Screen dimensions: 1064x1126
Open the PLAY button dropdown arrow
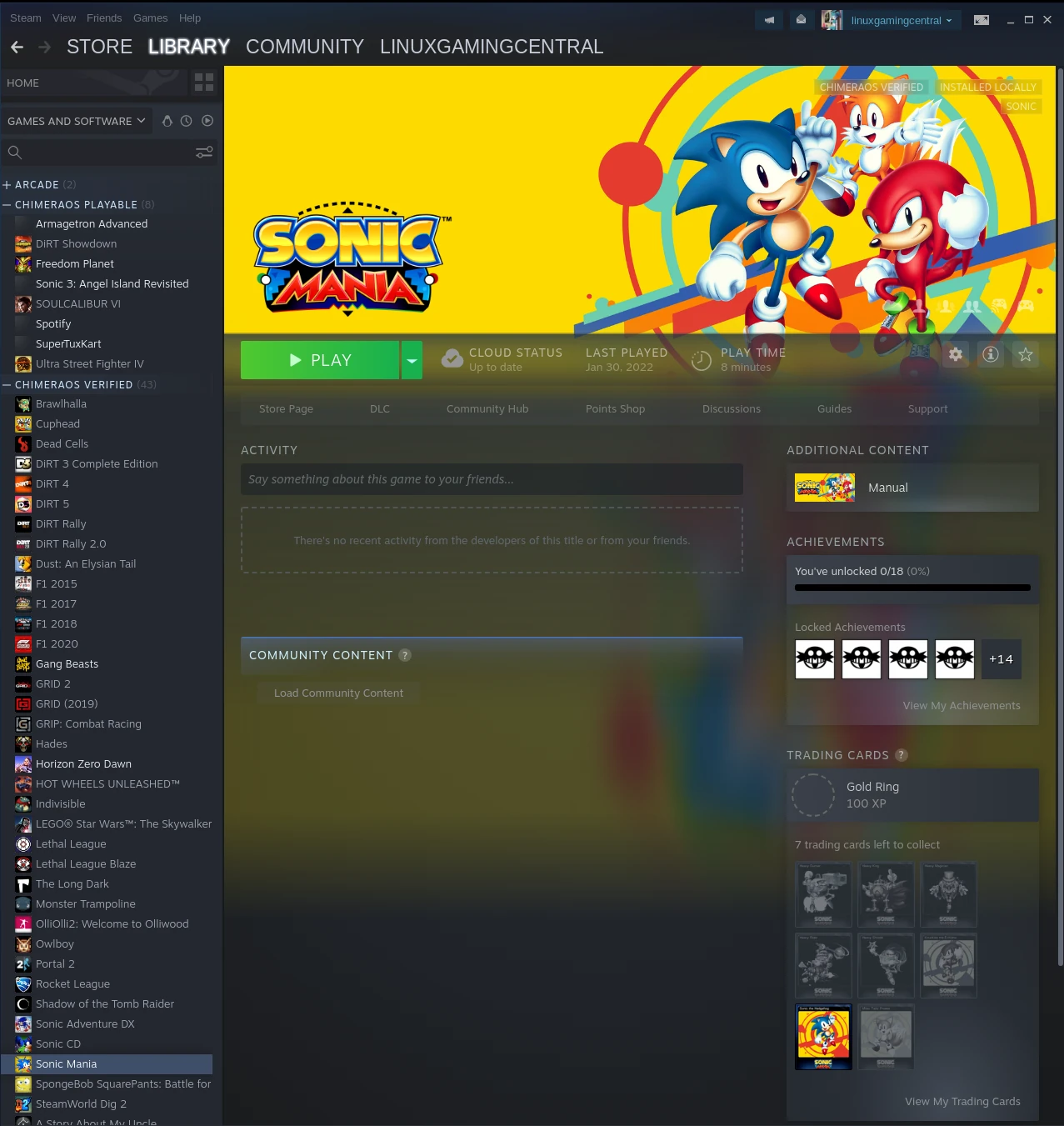tap(412, 360)
